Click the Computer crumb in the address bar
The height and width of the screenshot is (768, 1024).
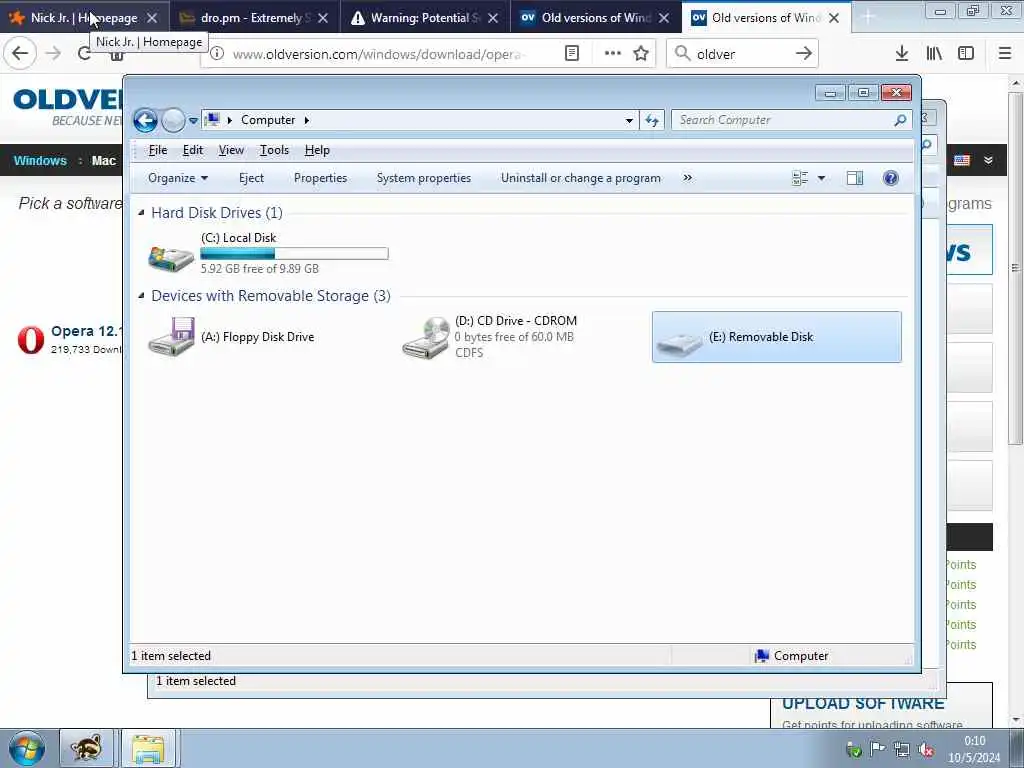(268, 120)
